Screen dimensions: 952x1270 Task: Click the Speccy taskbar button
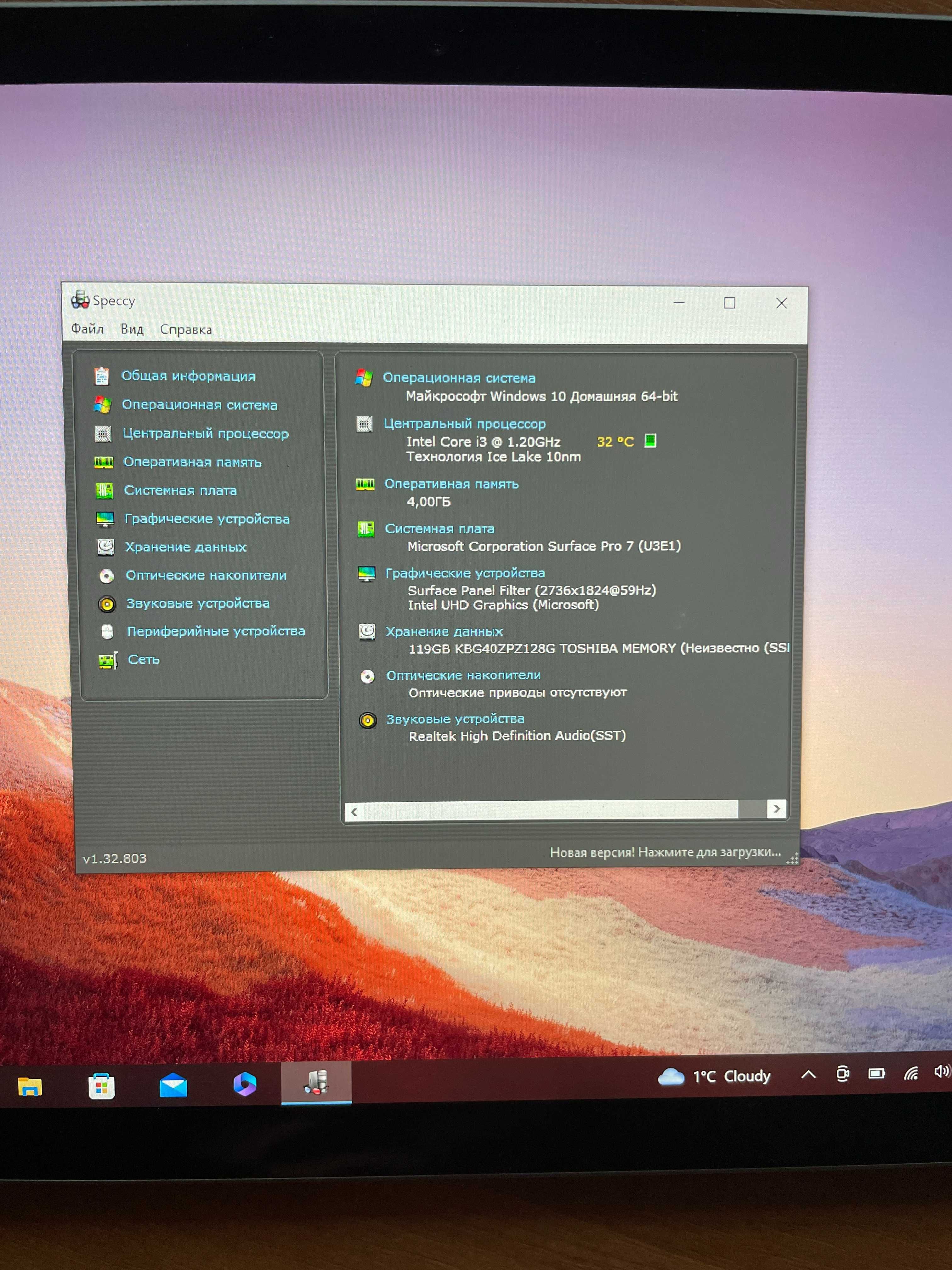point(316,1082)
